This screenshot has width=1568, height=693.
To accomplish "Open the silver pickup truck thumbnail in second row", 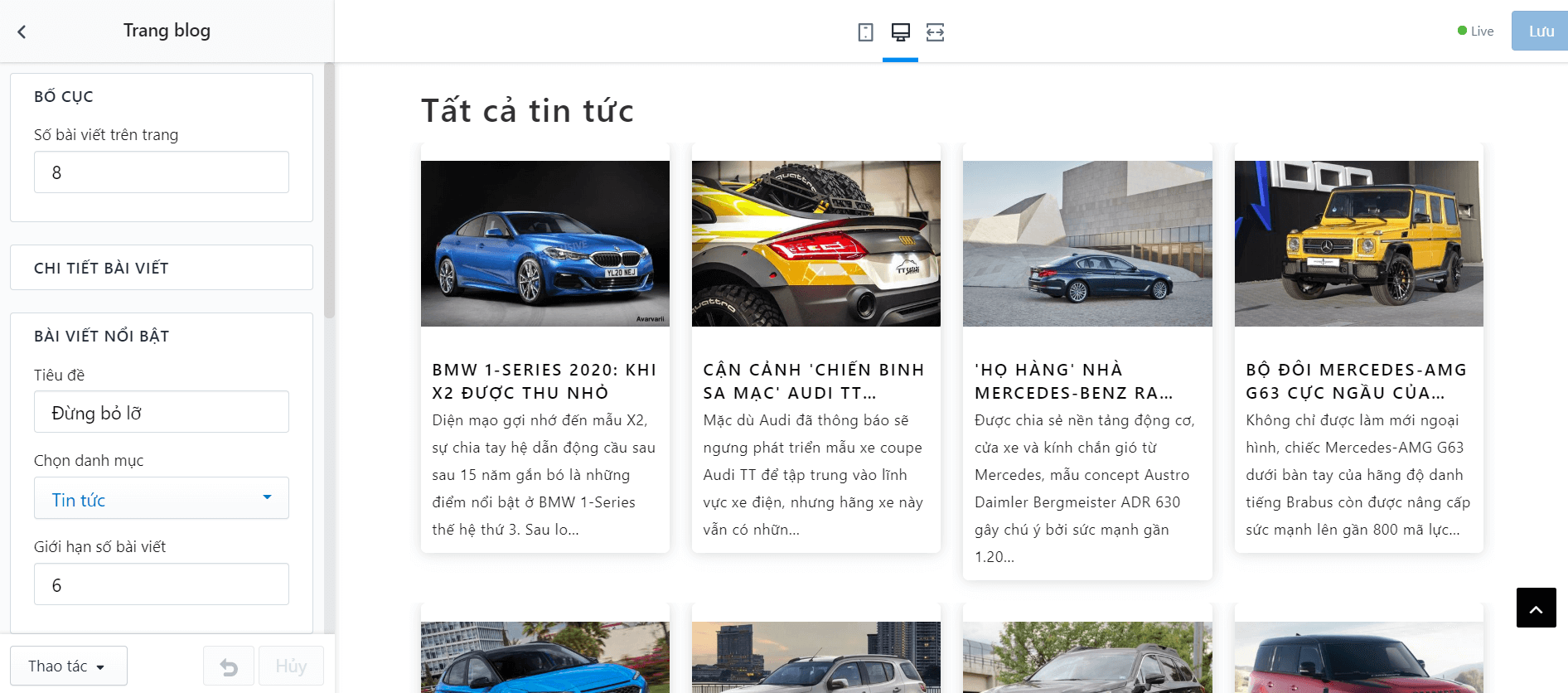I will pos(816,657).
